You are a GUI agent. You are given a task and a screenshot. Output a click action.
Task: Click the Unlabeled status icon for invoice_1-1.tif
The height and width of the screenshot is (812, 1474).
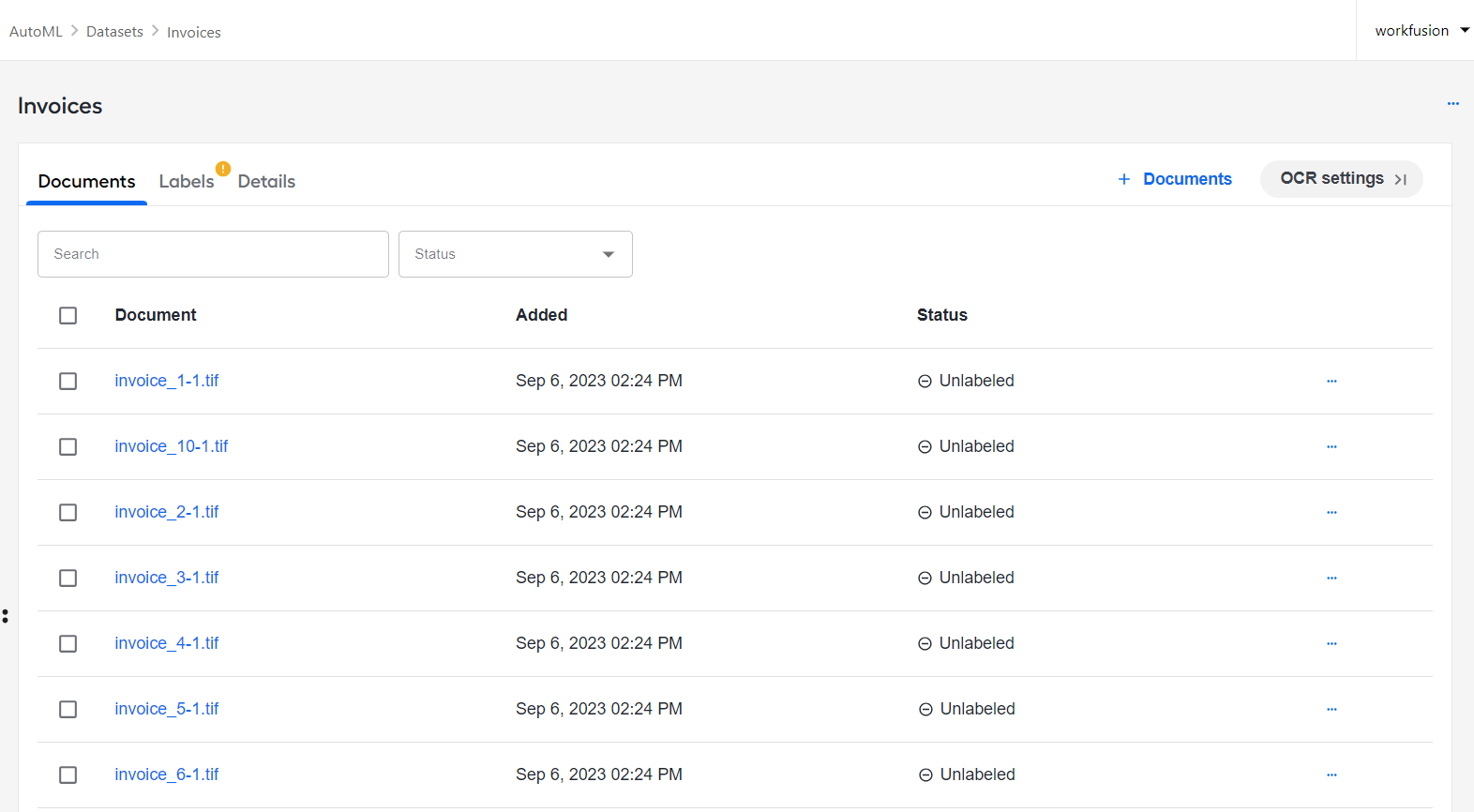[925, 382]
